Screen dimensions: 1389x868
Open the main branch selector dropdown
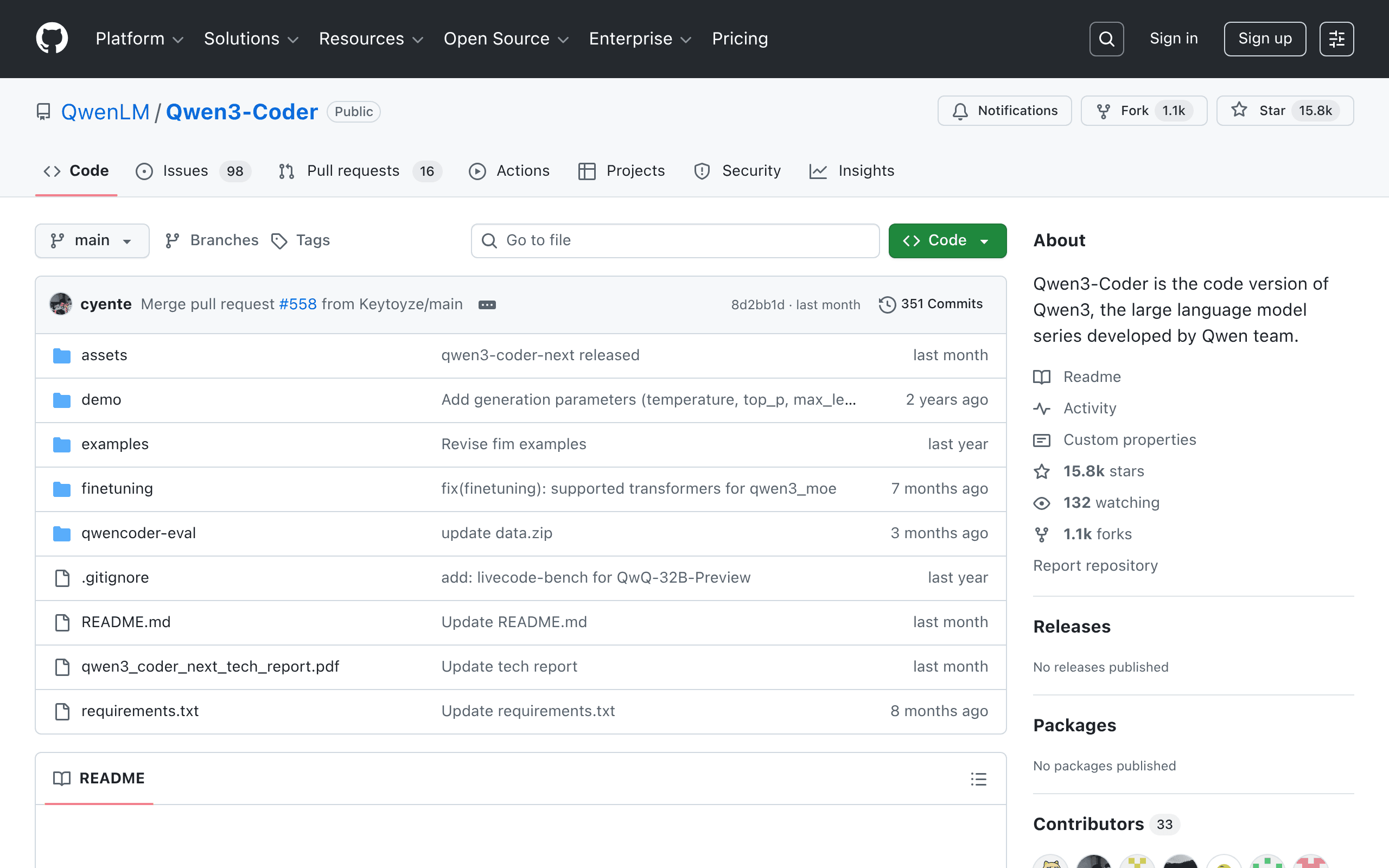(x=92, y=240)
